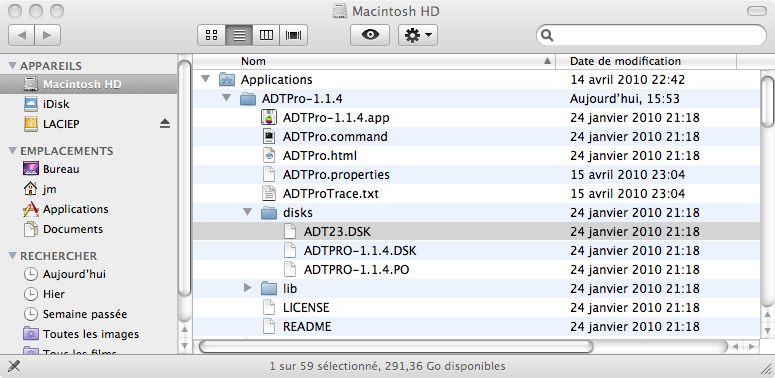
Task: Switch to list view
Action: (239, 35)
